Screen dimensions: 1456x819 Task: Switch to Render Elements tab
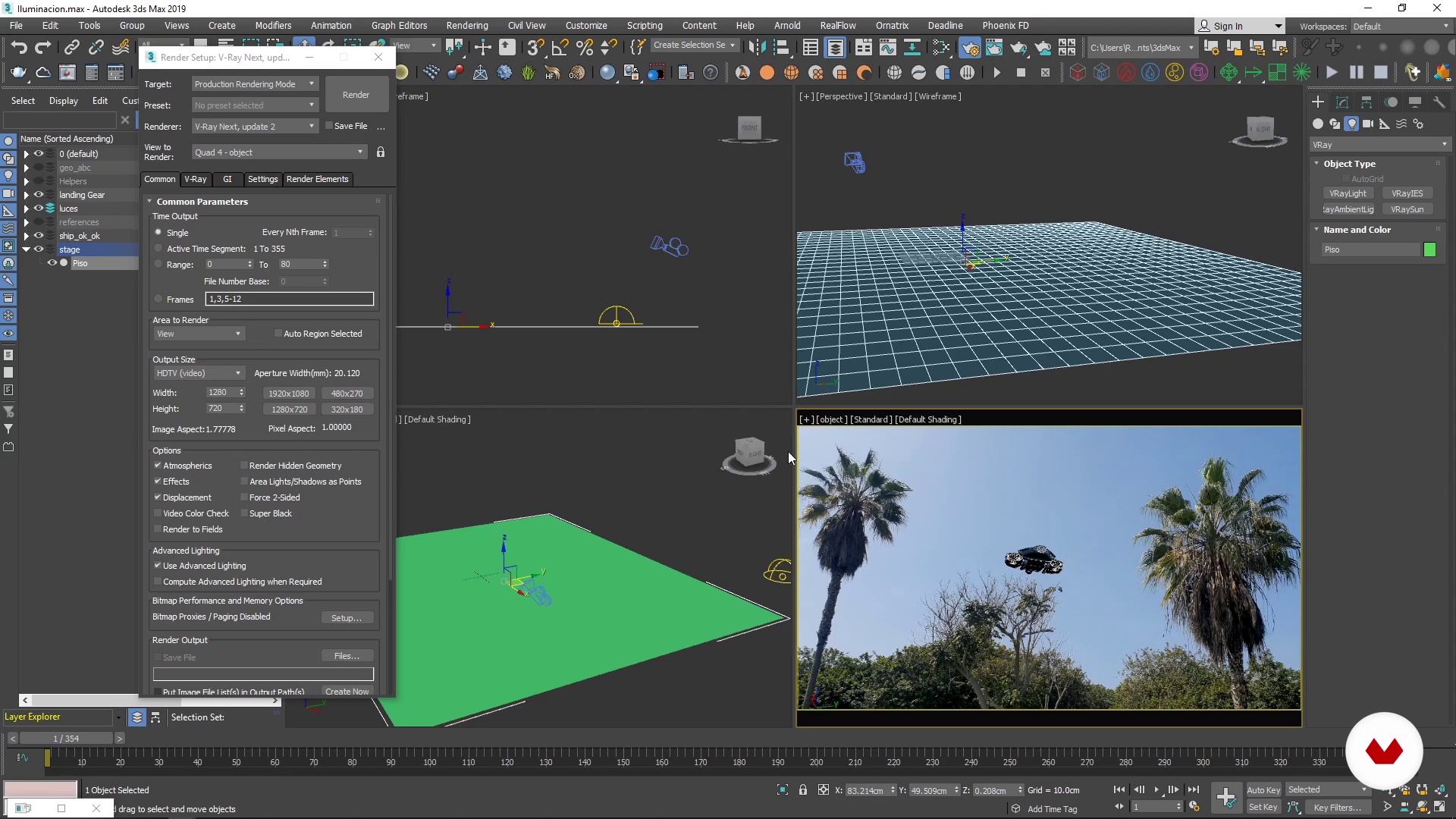tap(317, 179)
